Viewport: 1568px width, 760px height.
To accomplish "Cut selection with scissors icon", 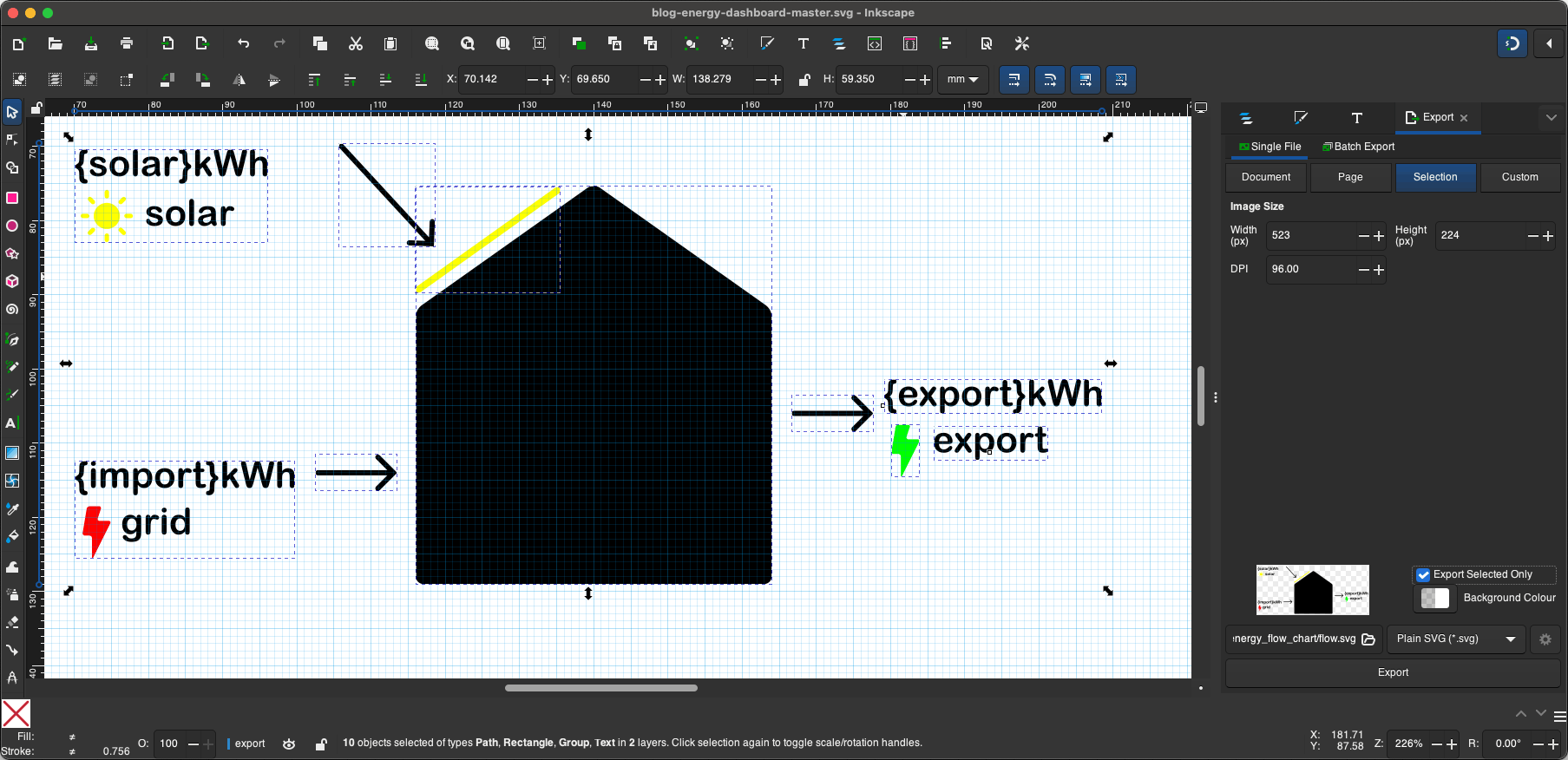I will pos(355,43).
